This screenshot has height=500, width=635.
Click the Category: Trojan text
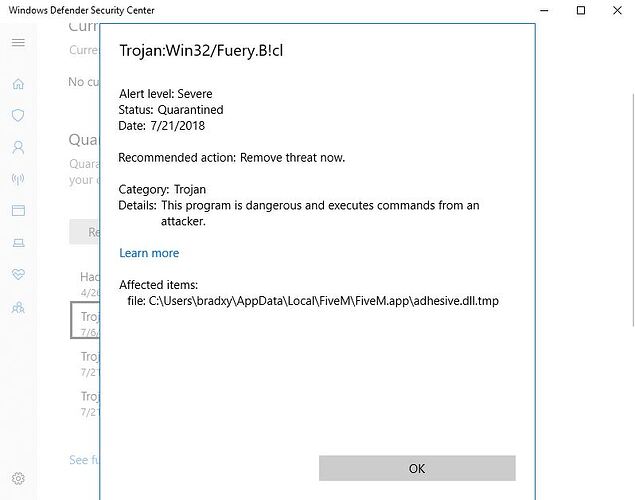point(162,189)
